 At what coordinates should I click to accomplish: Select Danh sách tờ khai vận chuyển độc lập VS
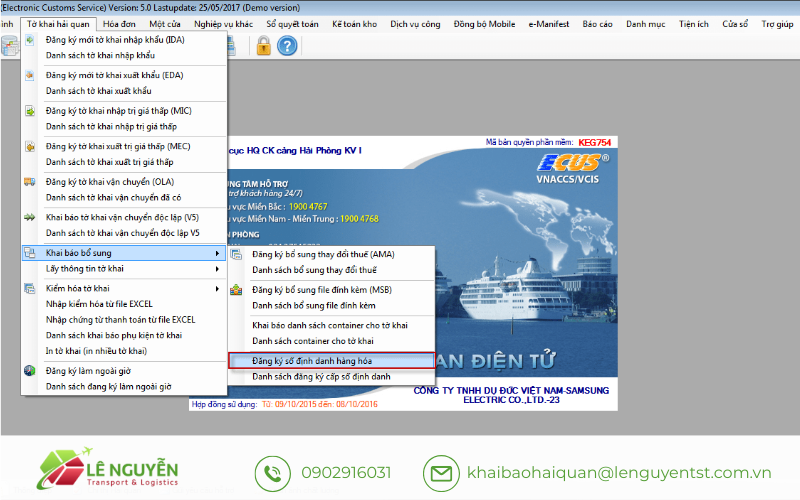(x=124, y=233)
